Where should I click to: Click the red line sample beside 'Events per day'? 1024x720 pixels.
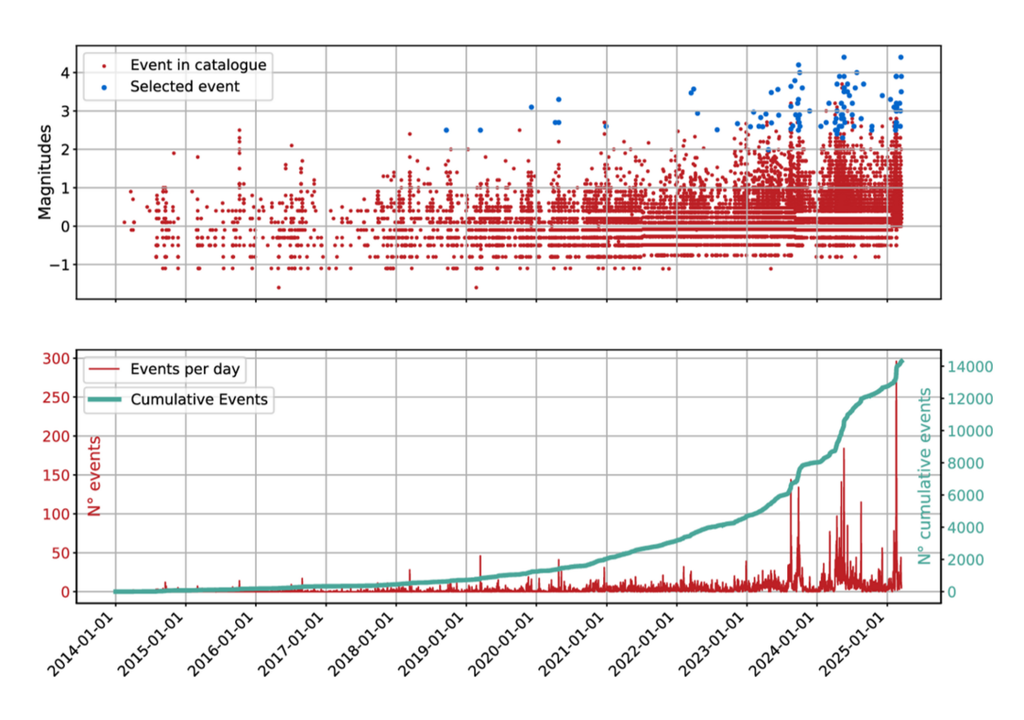[x=105, y=368]
